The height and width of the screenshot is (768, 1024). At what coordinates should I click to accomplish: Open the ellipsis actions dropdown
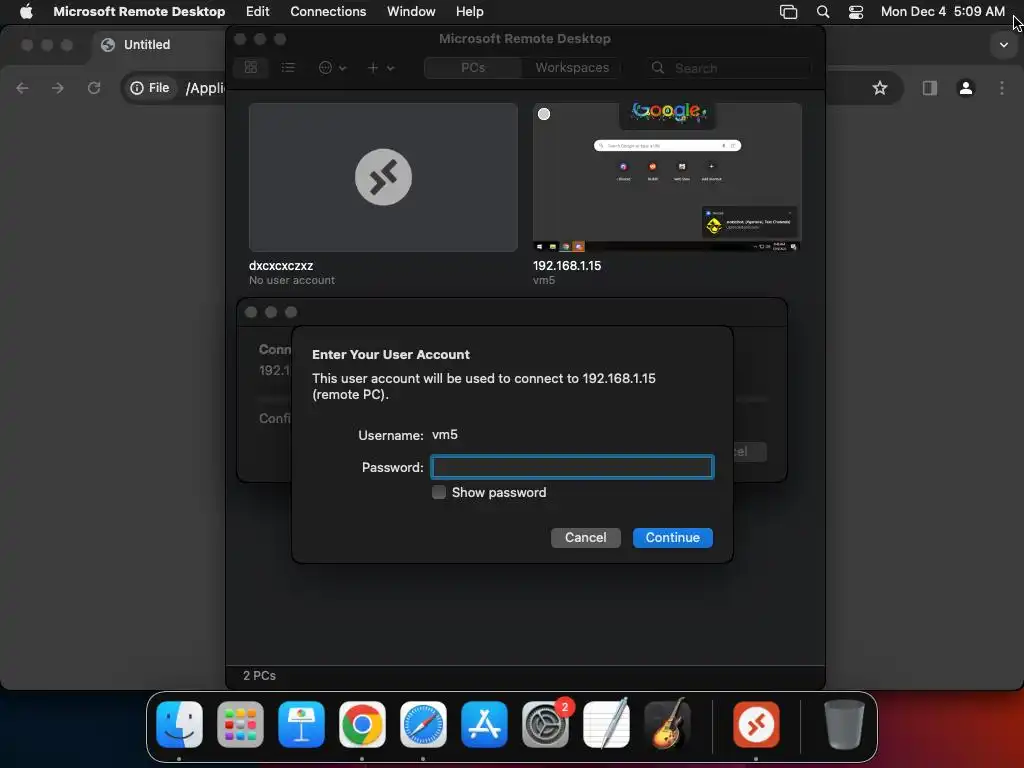332,67
